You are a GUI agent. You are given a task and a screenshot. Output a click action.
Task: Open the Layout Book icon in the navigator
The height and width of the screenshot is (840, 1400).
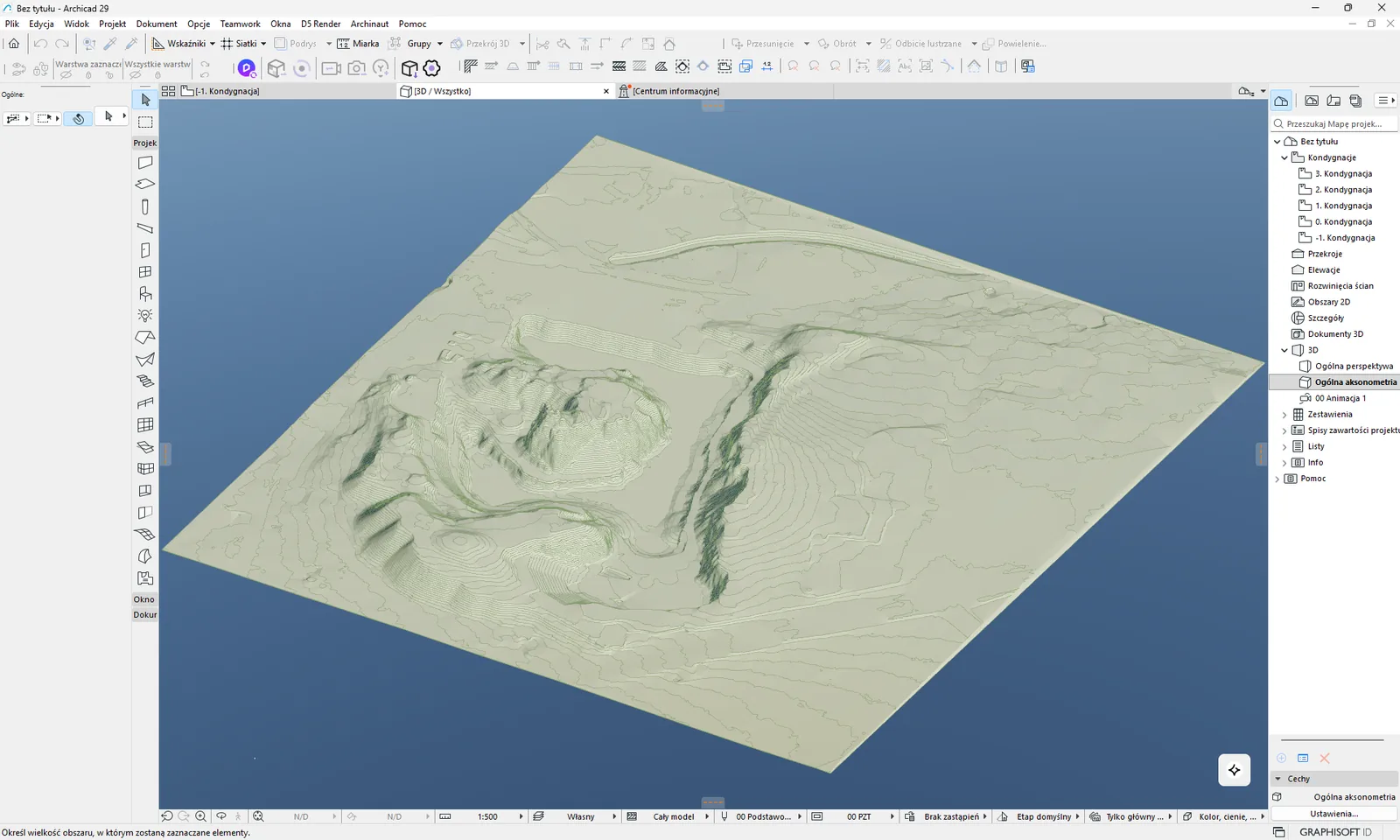1333,101
